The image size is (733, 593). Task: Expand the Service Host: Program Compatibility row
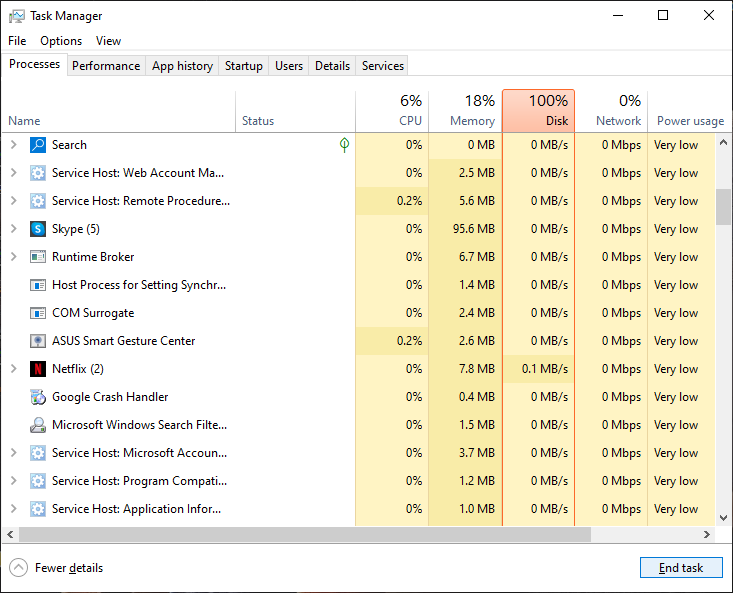(x=14, y=481)
